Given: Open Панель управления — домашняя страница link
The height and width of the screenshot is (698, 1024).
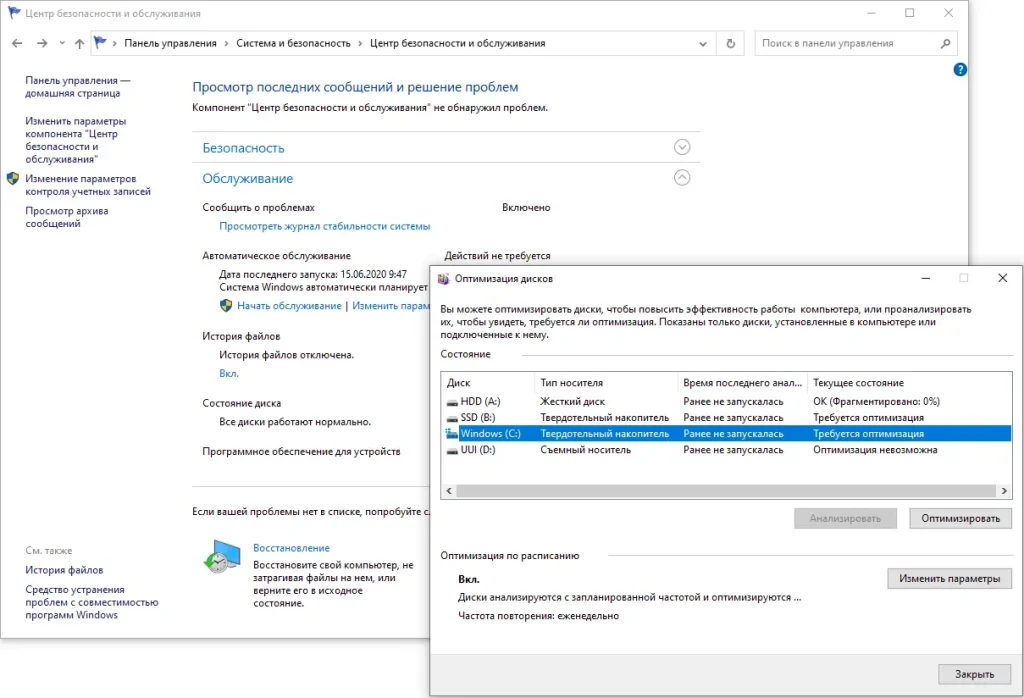Looking at the screenshot, I should click(78, 87).
